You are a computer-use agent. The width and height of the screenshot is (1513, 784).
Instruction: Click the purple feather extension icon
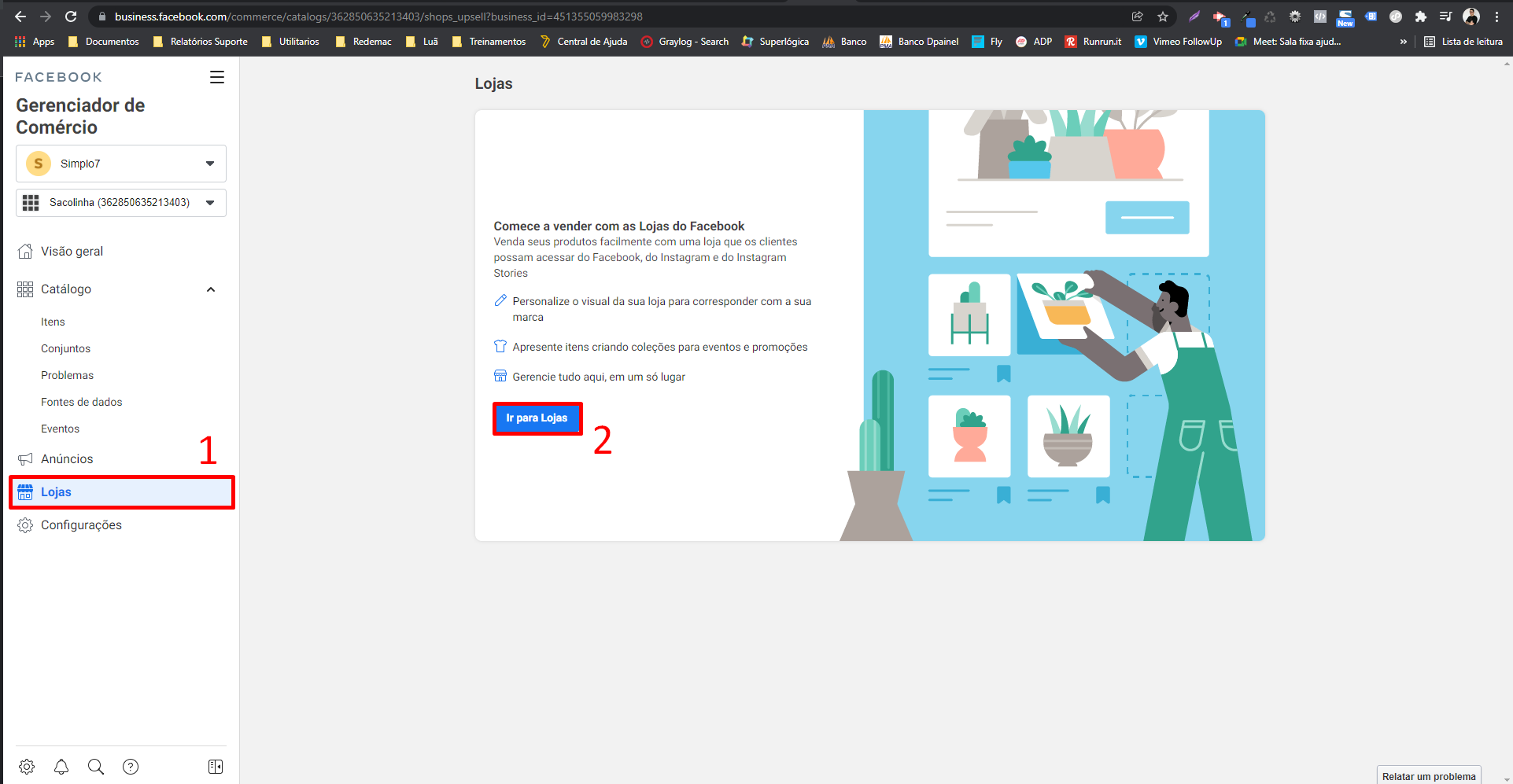coord(1194,17)
